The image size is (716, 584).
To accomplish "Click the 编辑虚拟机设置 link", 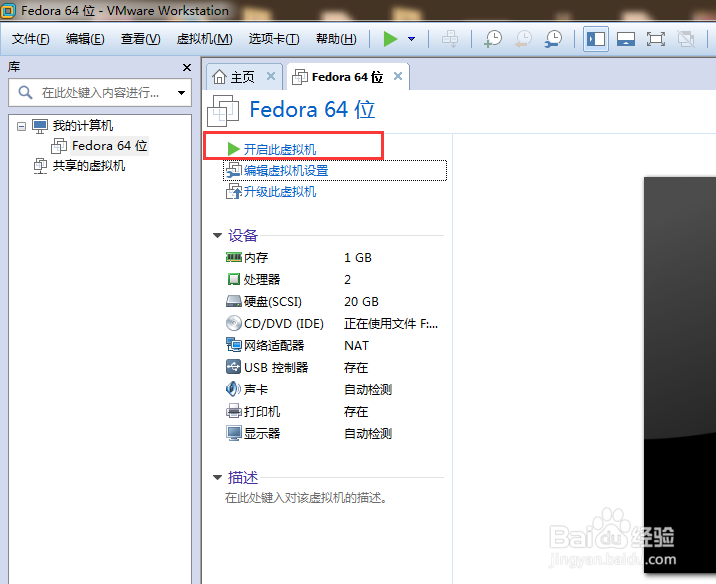I will click(x=286, y=171).
